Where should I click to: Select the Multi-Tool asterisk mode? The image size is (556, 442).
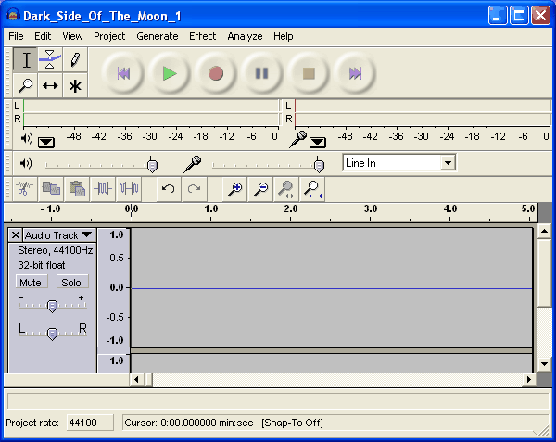75,85
